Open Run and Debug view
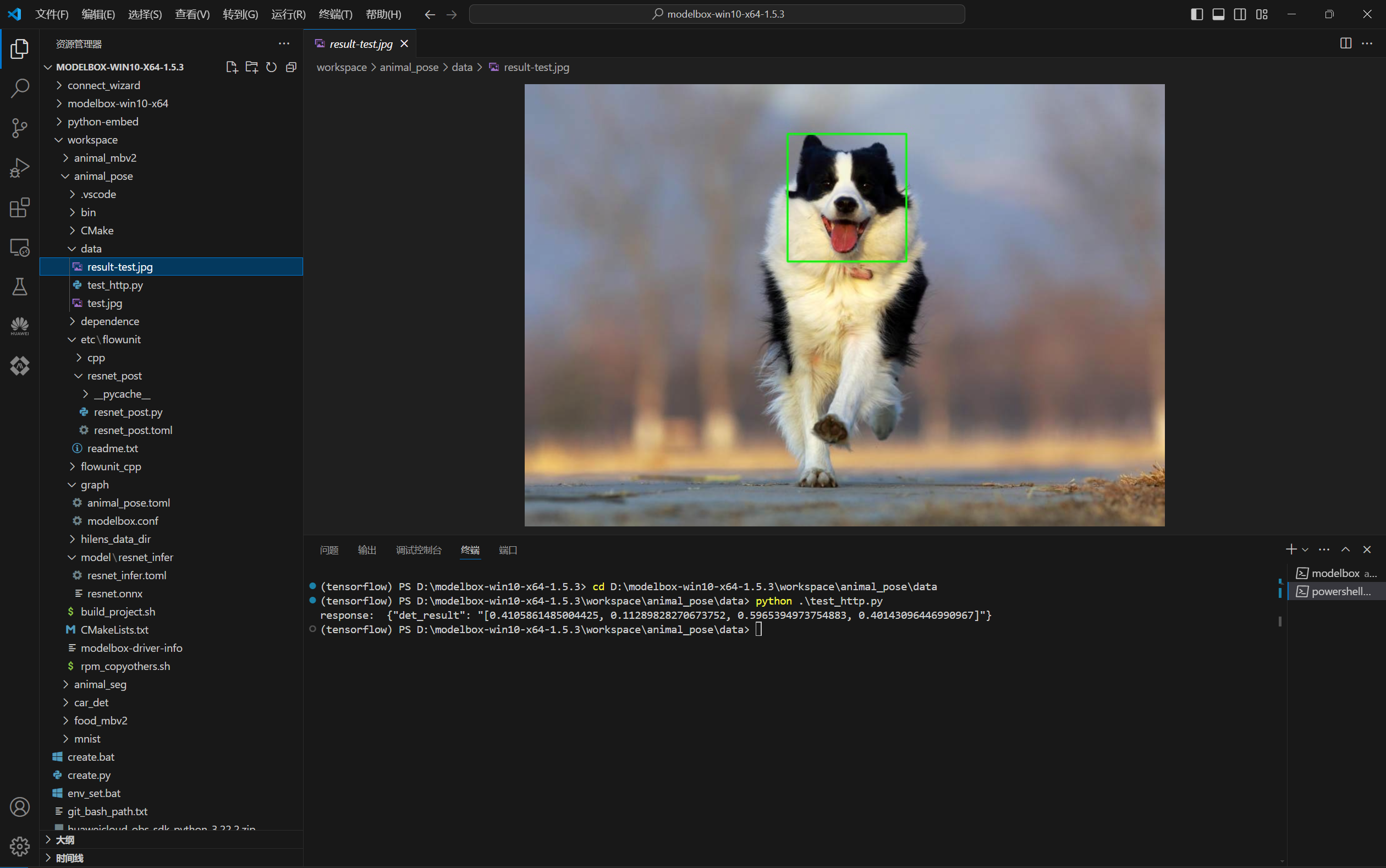Viewport: 1386px width, 868px height. tap(19, 168)
